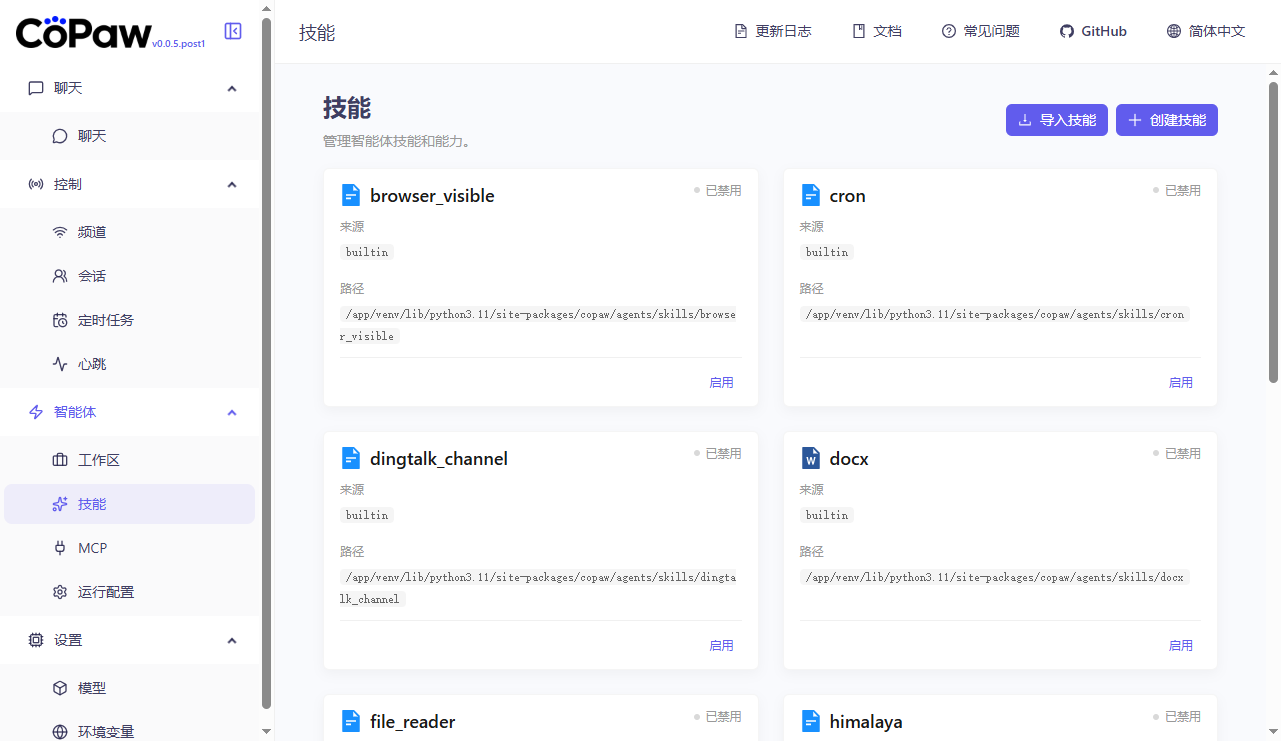
Task: Go to 工作区 workspace menu item
Action: tap(99, 460)
